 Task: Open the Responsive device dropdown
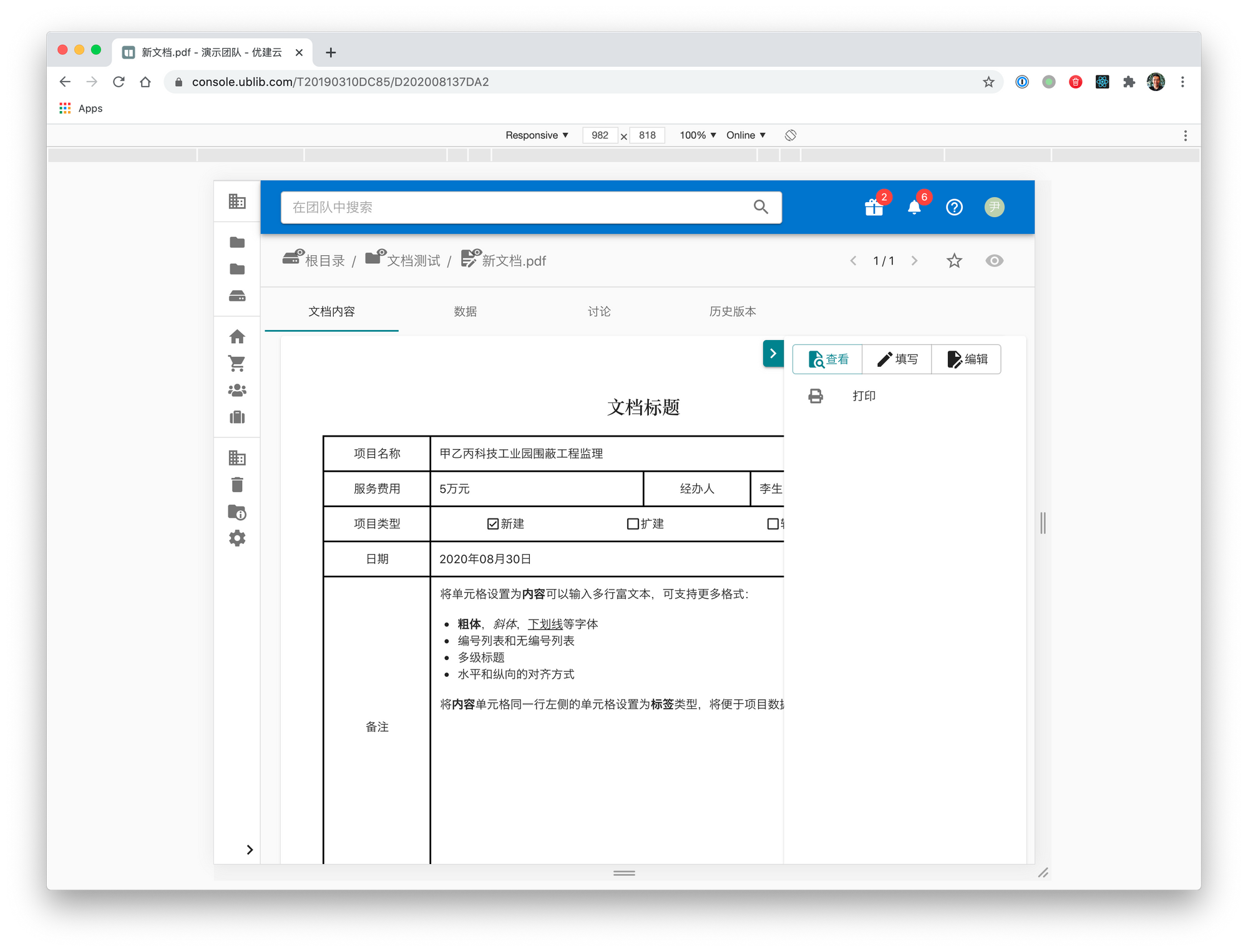click(x=537, y=135)
